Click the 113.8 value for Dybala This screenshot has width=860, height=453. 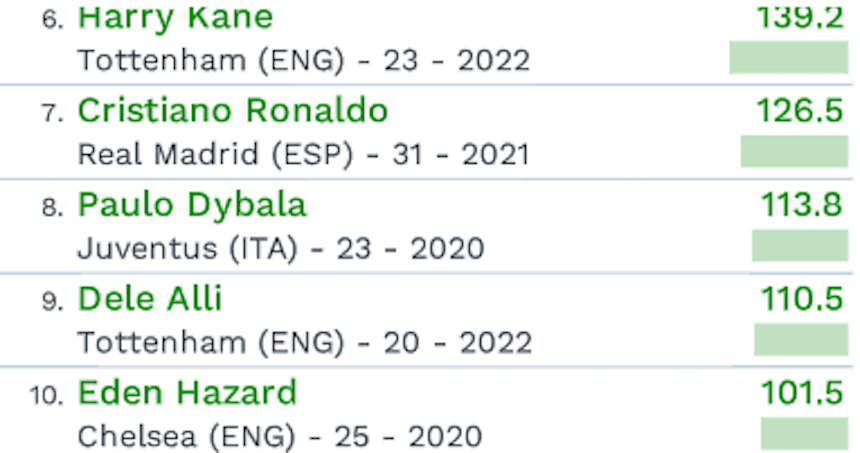802,205
